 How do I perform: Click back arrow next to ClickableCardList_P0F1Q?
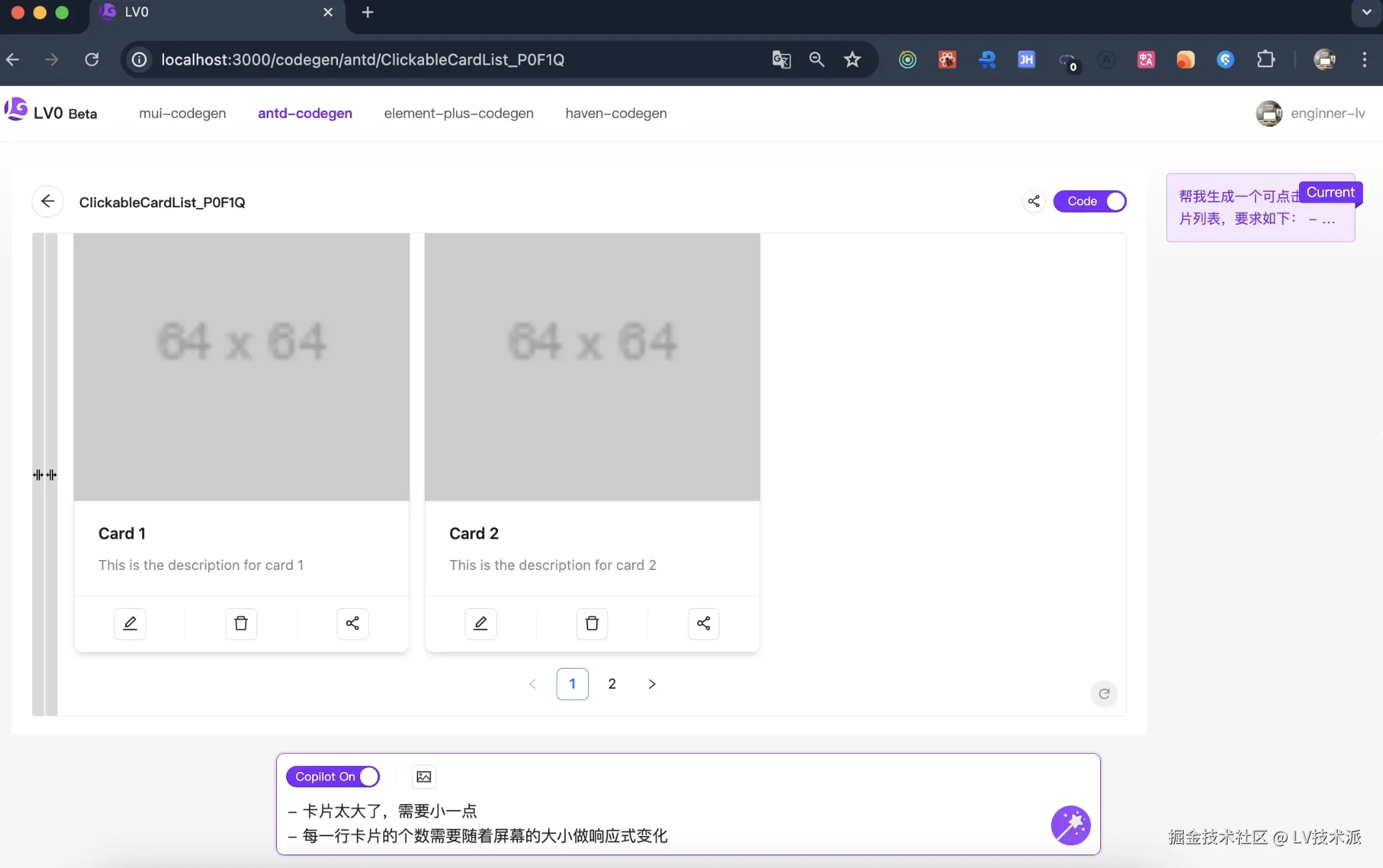tap(47, 201)
